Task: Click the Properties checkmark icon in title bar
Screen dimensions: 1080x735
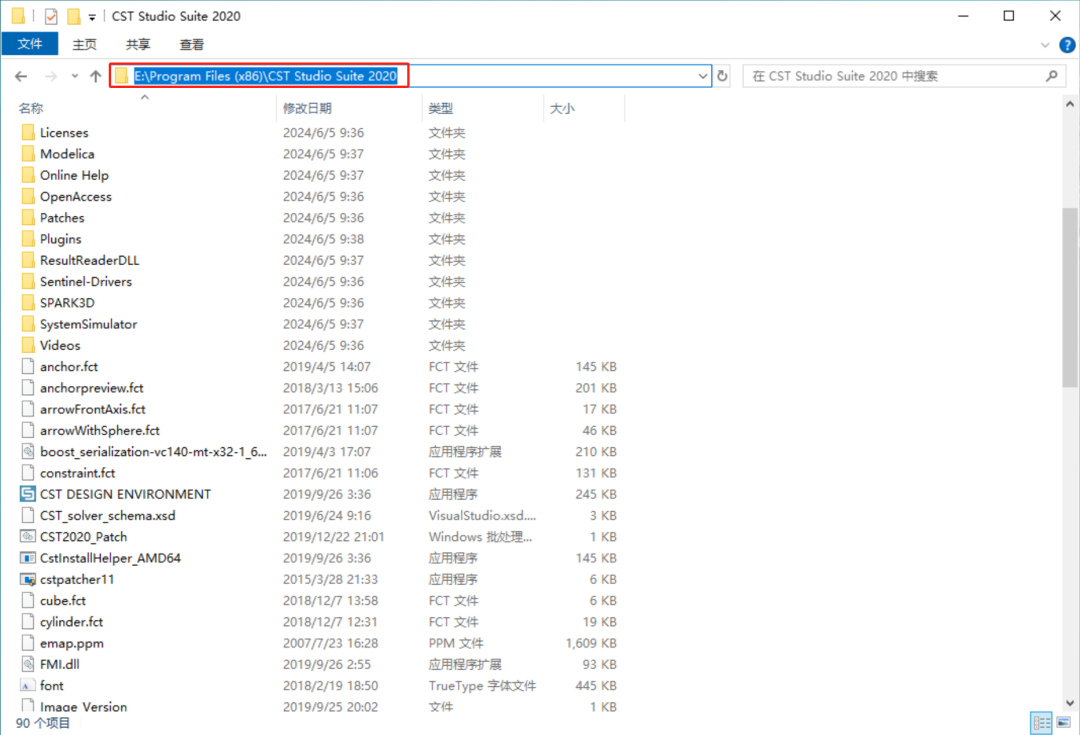Action: coord(51,16)
